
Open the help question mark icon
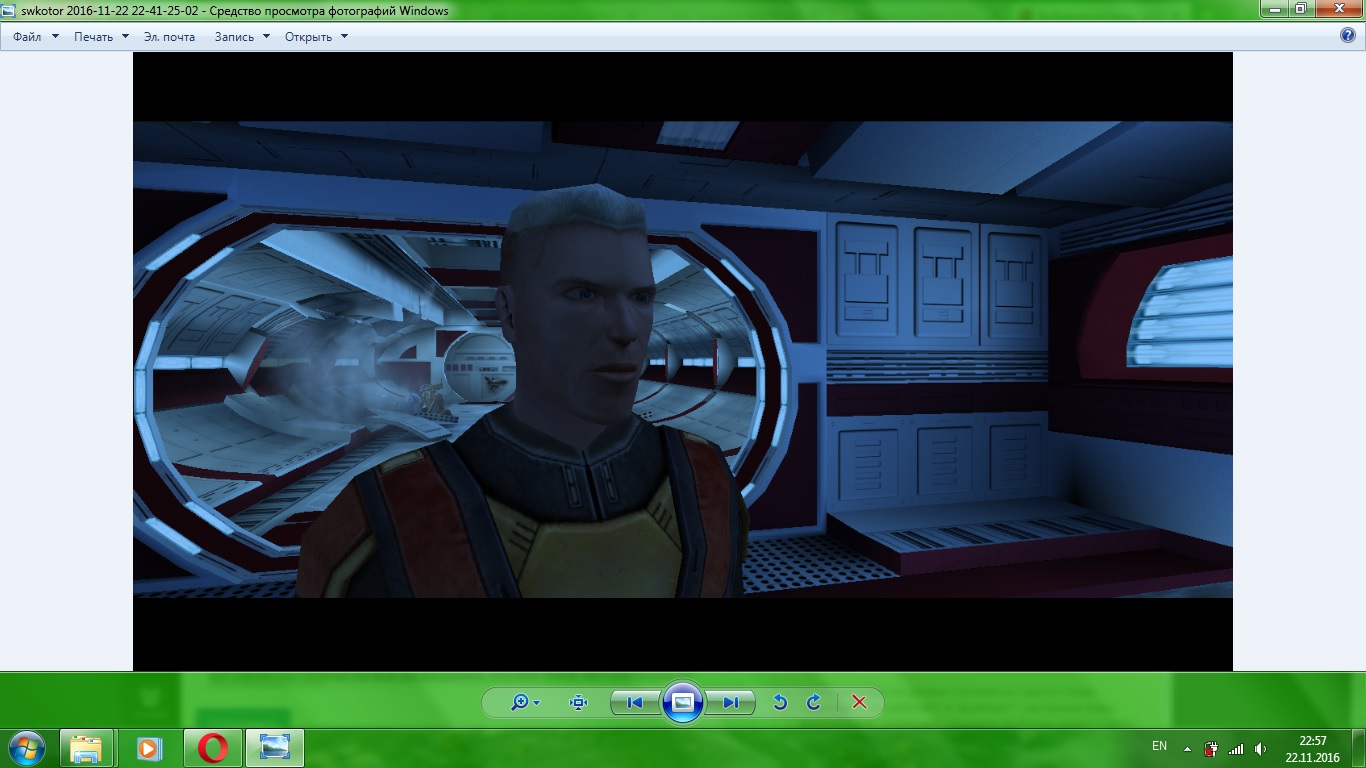[1348, 36]
